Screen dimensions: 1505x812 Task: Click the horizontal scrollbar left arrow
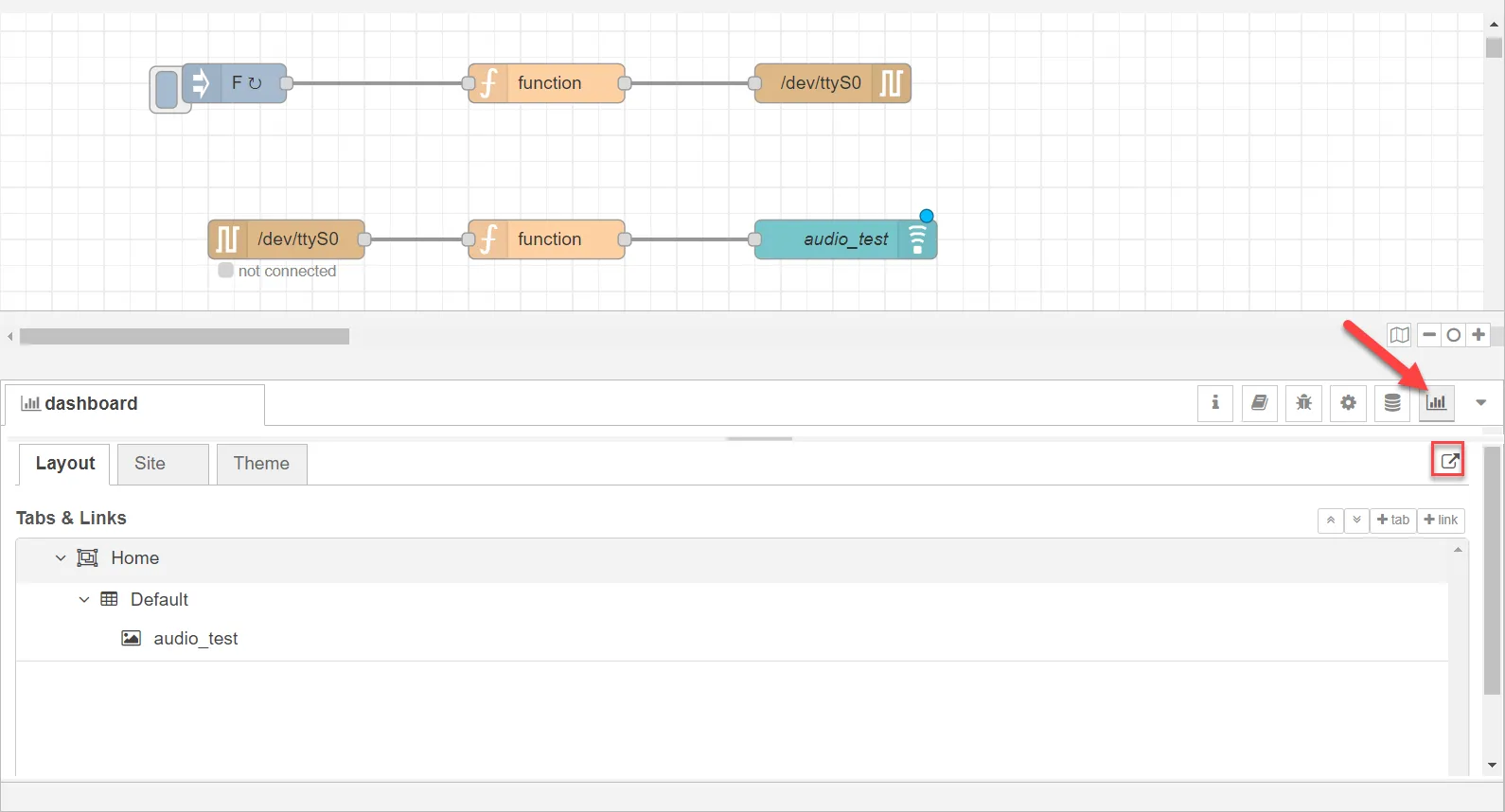pos(10,337)
